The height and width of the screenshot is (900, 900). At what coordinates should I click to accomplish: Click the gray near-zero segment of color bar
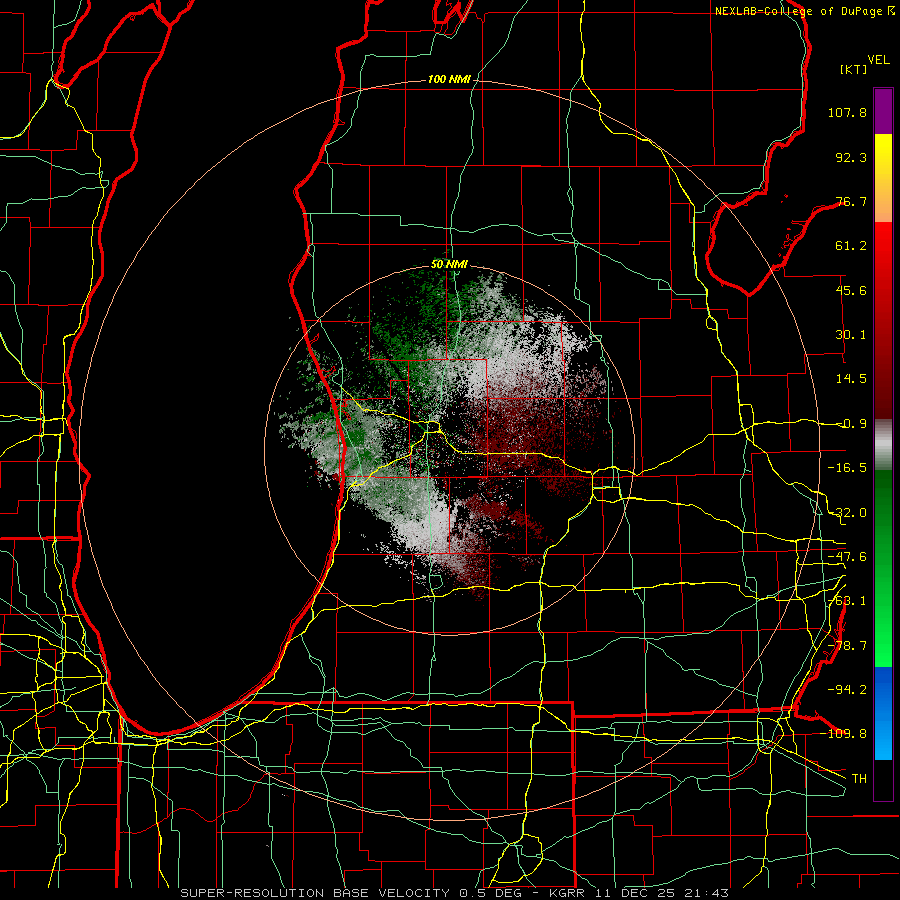[883, 445]
